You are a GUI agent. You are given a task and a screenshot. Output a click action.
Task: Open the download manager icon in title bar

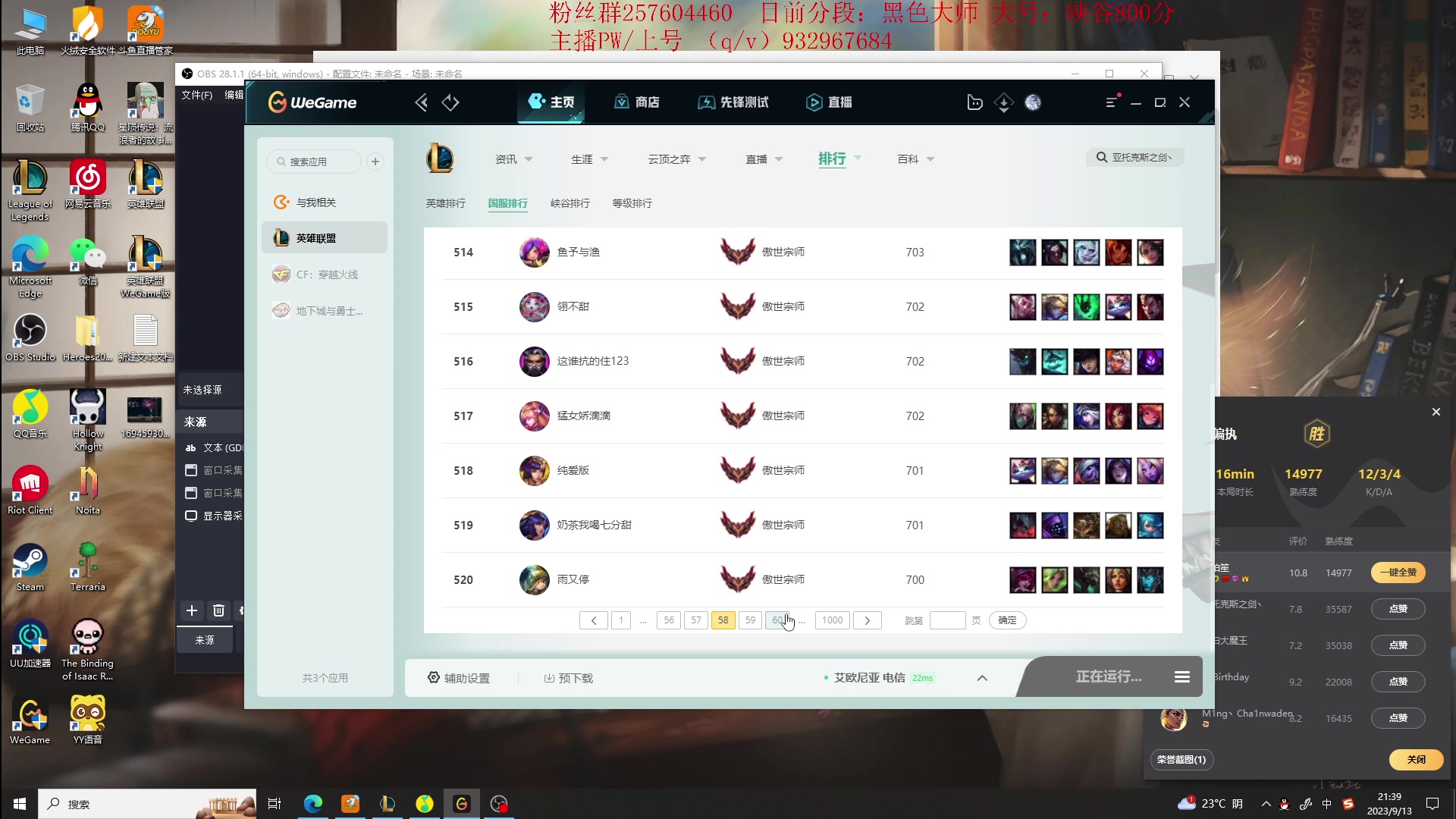point(1003,102)
